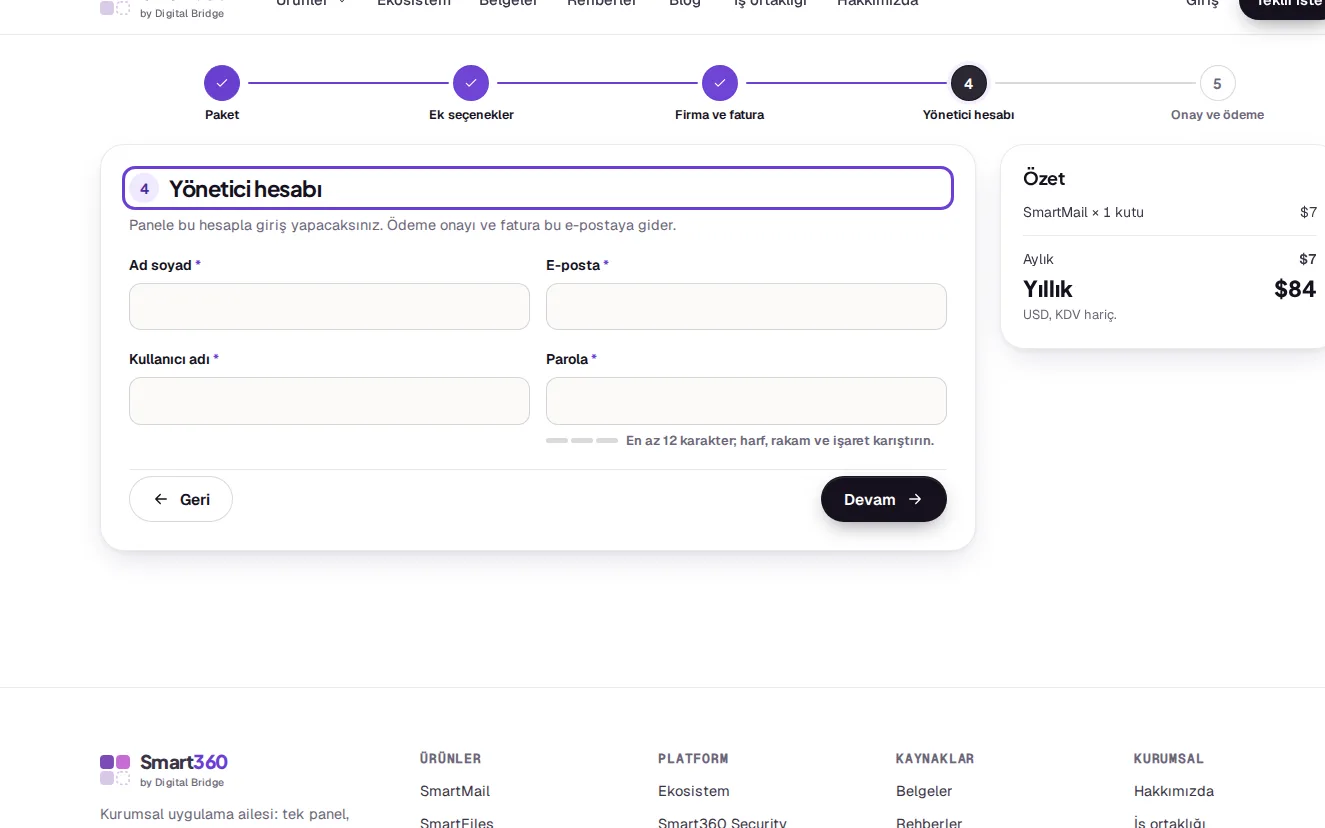The image size is (1325, 828).
Task: Open SmartMail link in the footer
Action: coord(455,791)
